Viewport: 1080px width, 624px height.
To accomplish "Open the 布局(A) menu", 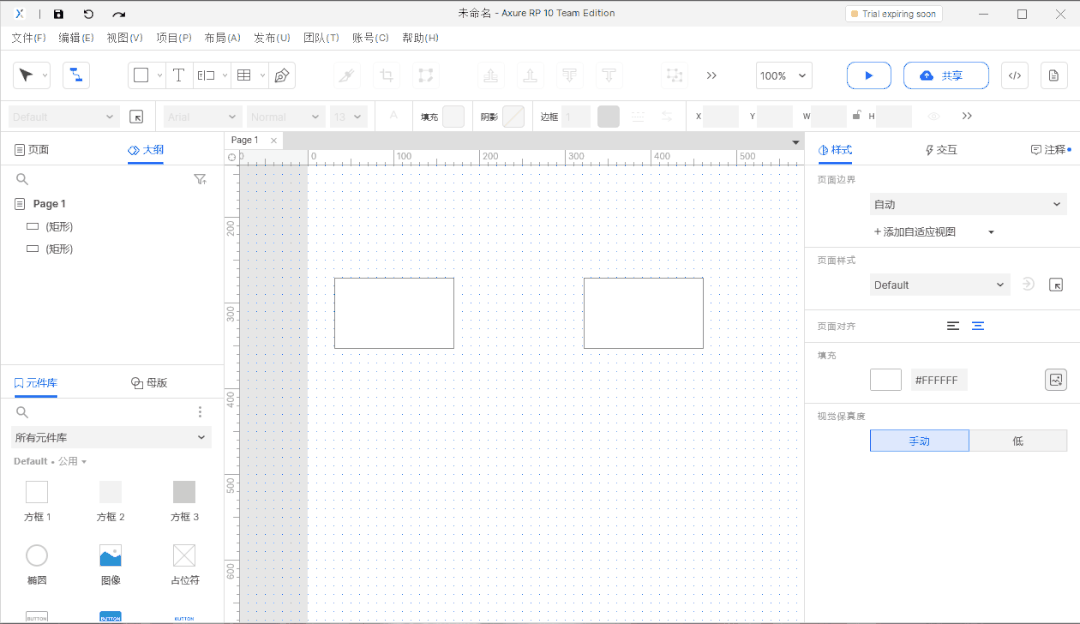I will [222, 38].
